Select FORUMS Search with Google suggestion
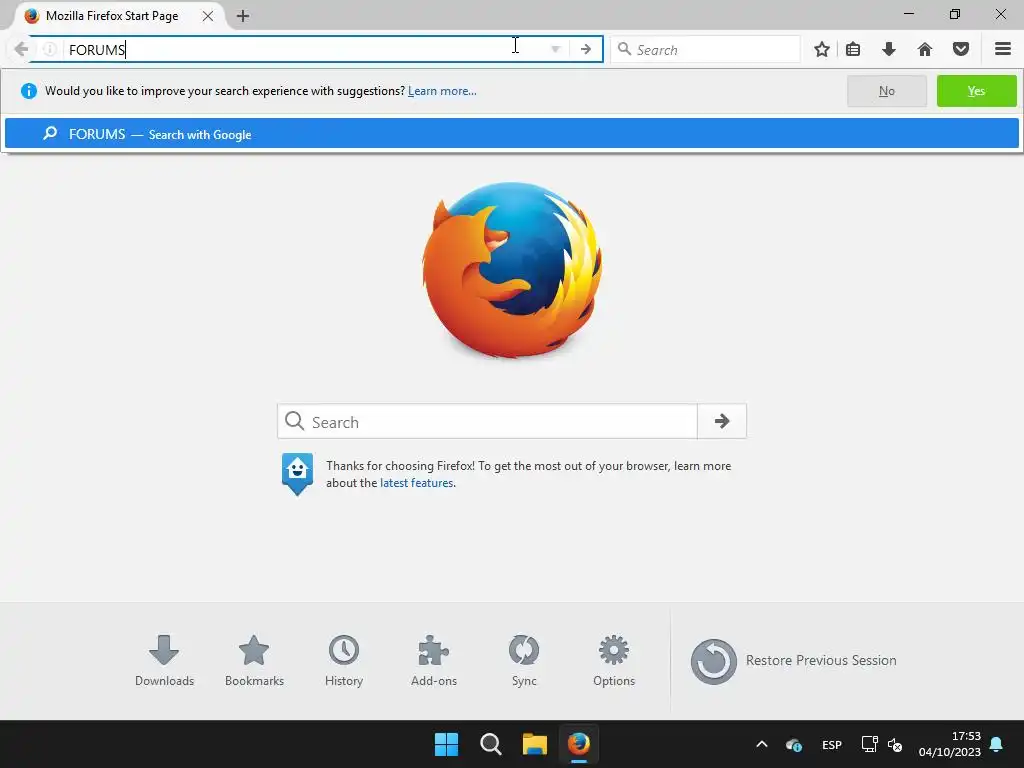 [511, 134]
